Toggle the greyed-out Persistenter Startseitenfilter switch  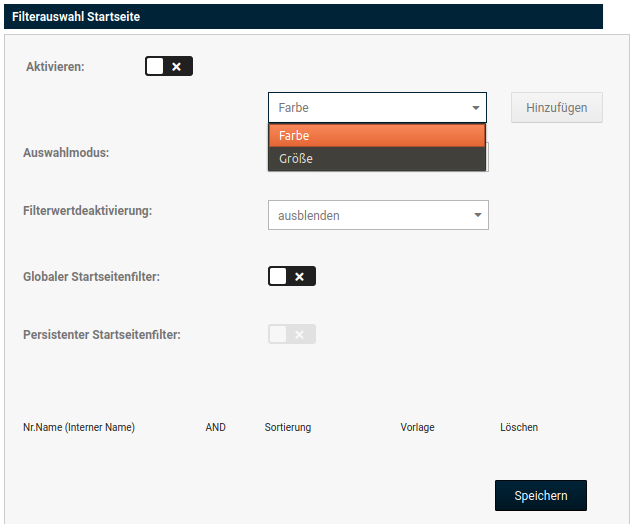pyautogui.click(x=291, y=334)
